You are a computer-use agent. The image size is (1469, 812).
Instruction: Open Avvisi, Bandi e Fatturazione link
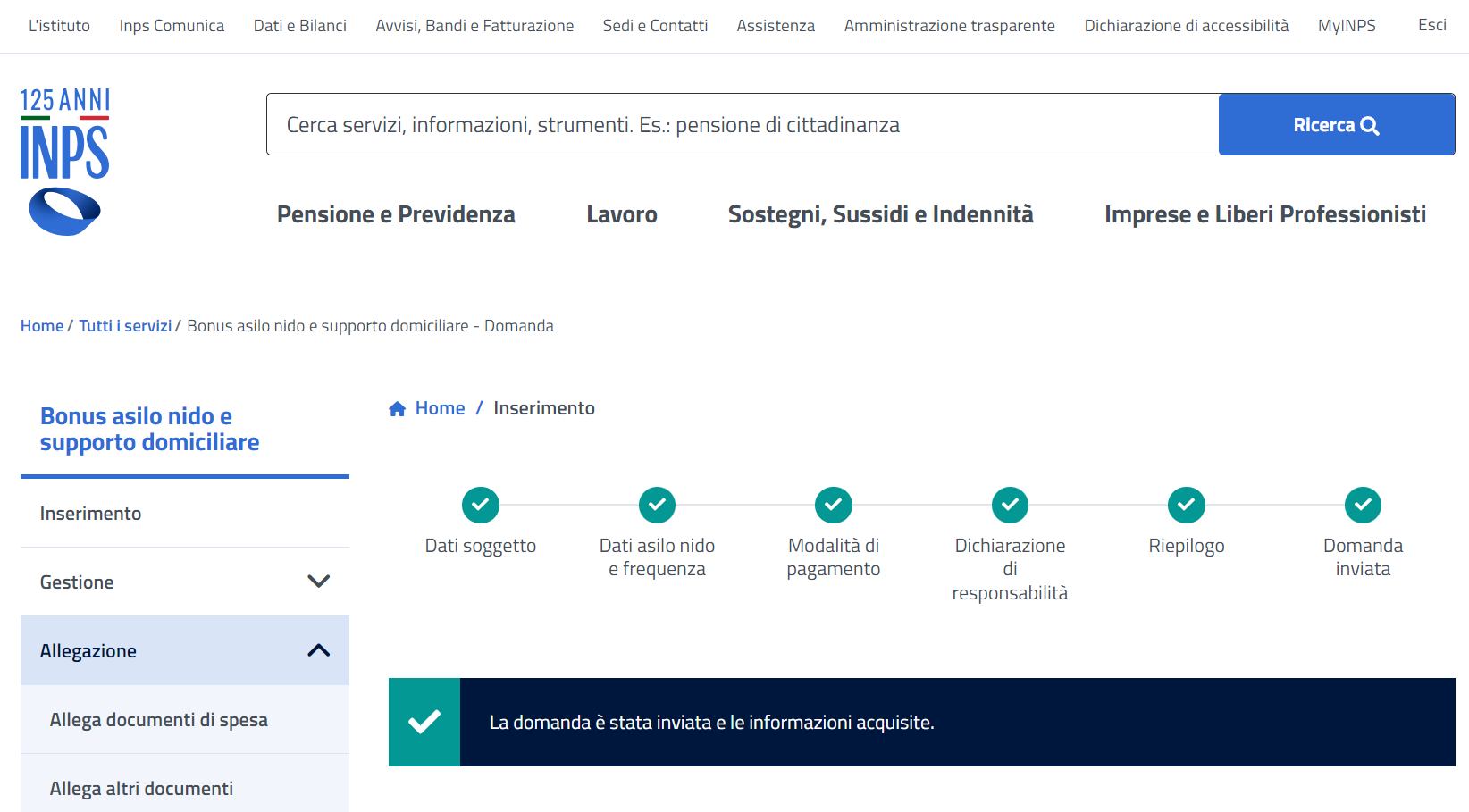[474, 26]
